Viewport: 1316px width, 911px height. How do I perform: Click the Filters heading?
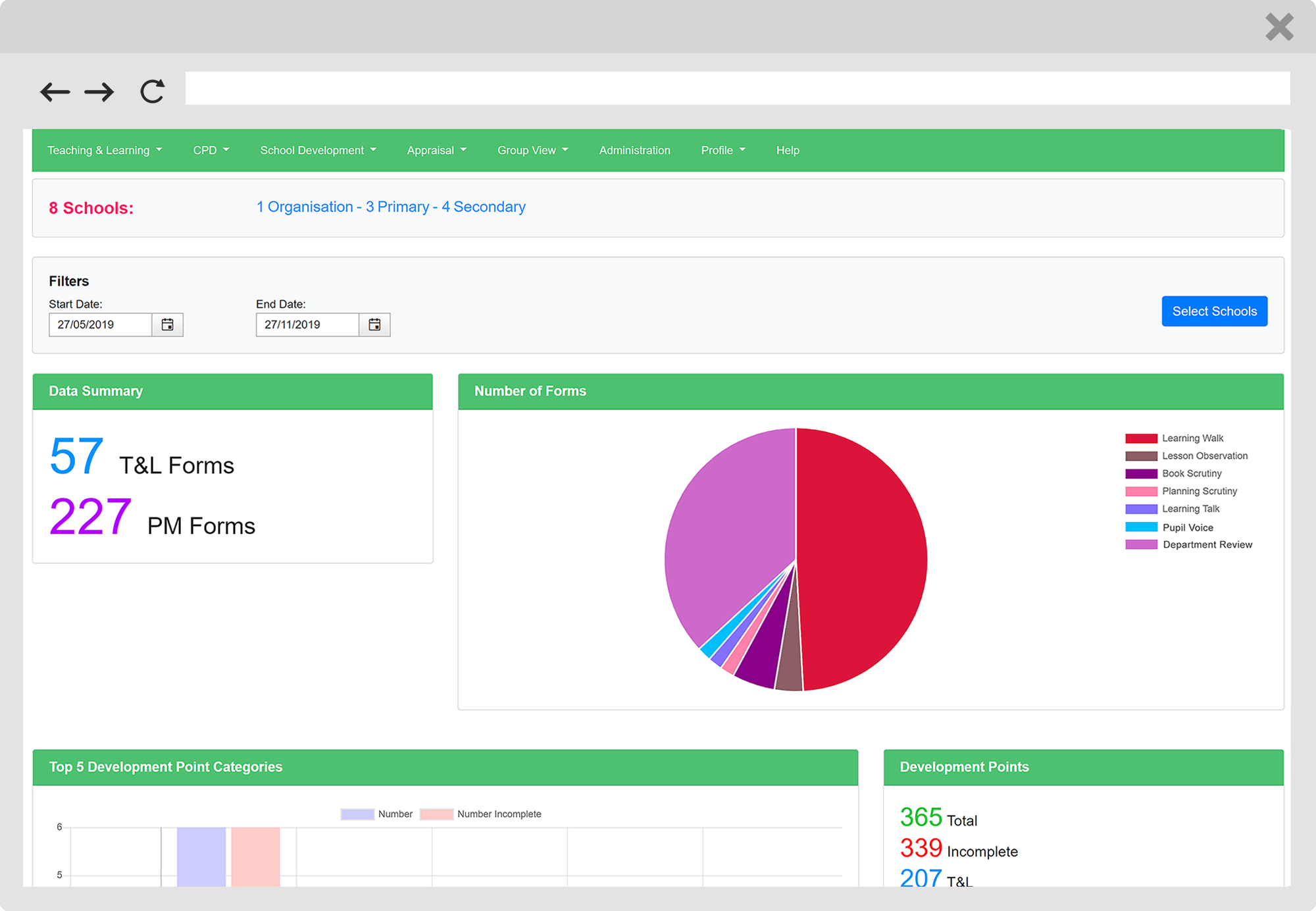69,281
